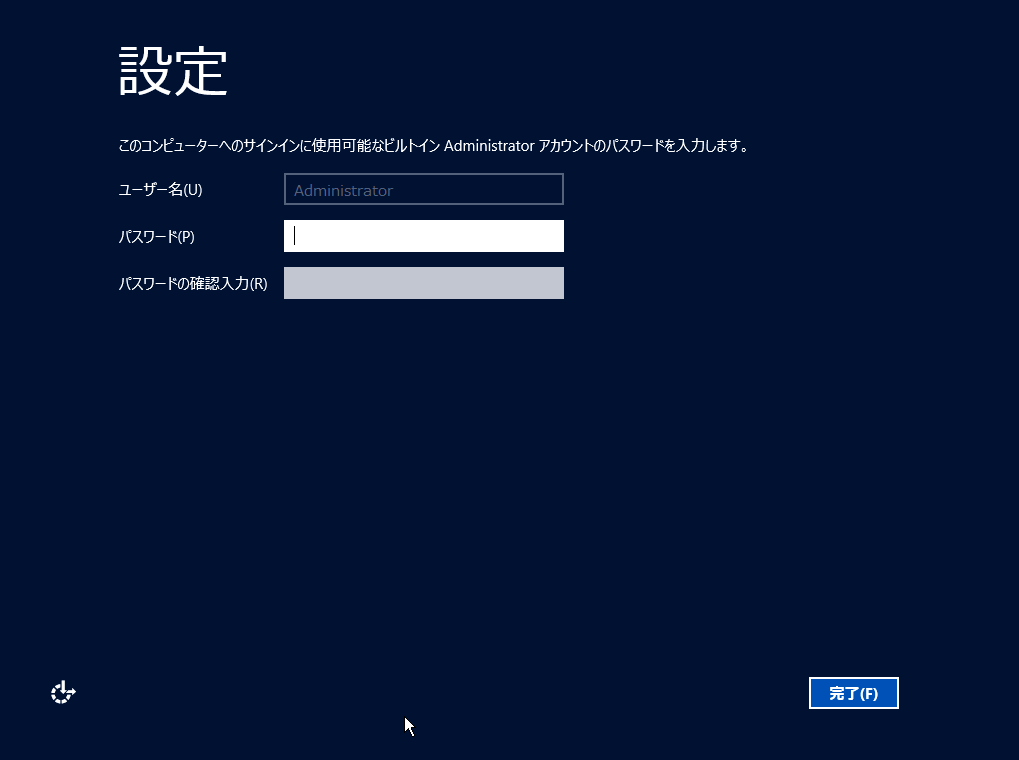Click the grayed Administrator text in username box
This screenshot has height=760, width=1019.
[x=343, y=190]
